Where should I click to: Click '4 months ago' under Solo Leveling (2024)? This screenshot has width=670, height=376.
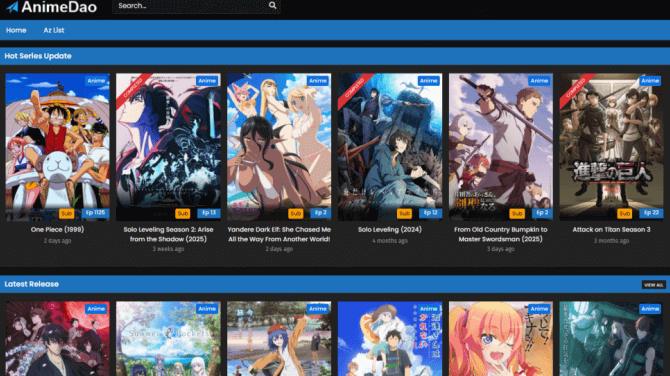pyautogui.click(x=390, y=241)
